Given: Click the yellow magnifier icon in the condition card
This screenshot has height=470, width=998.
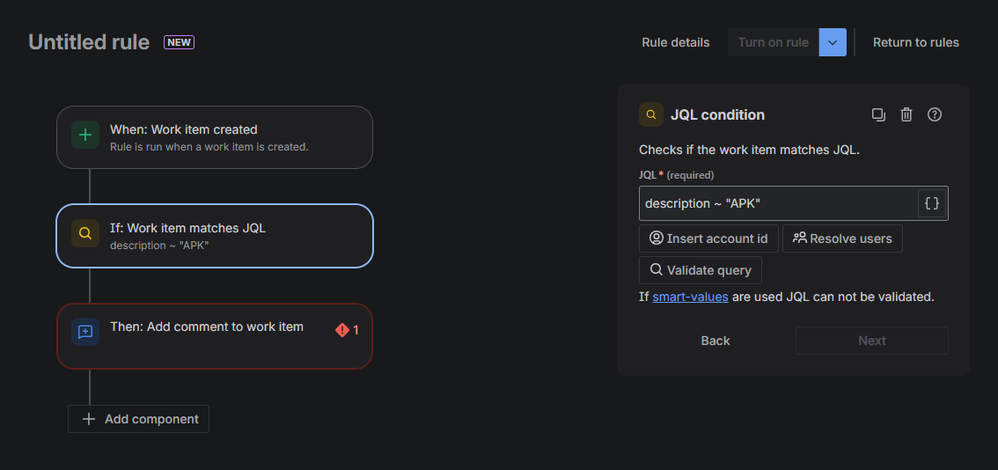Looking at the screenshot, I should [85, 233].
